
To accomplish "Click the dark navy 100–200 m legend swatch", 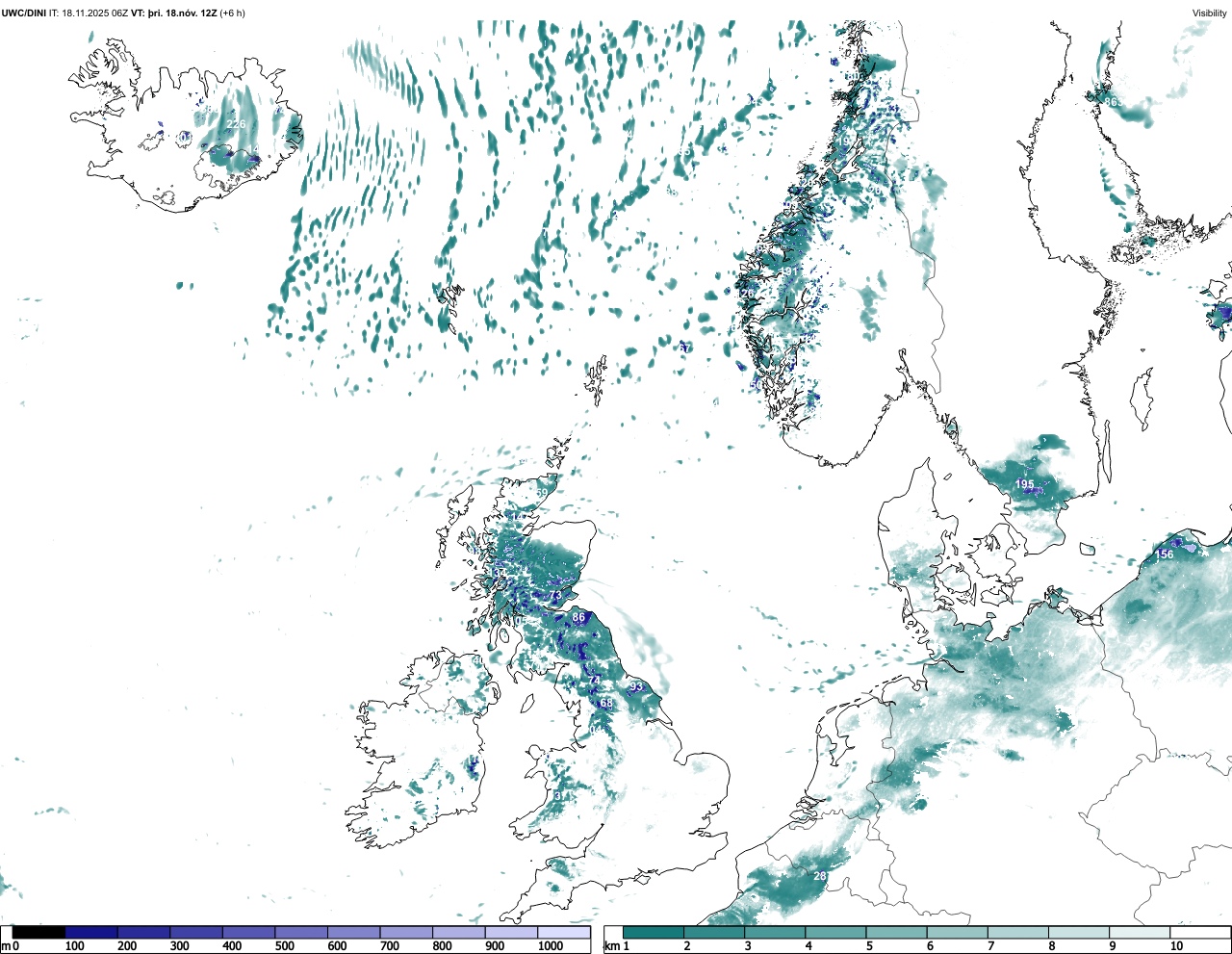I will [91, 932].
